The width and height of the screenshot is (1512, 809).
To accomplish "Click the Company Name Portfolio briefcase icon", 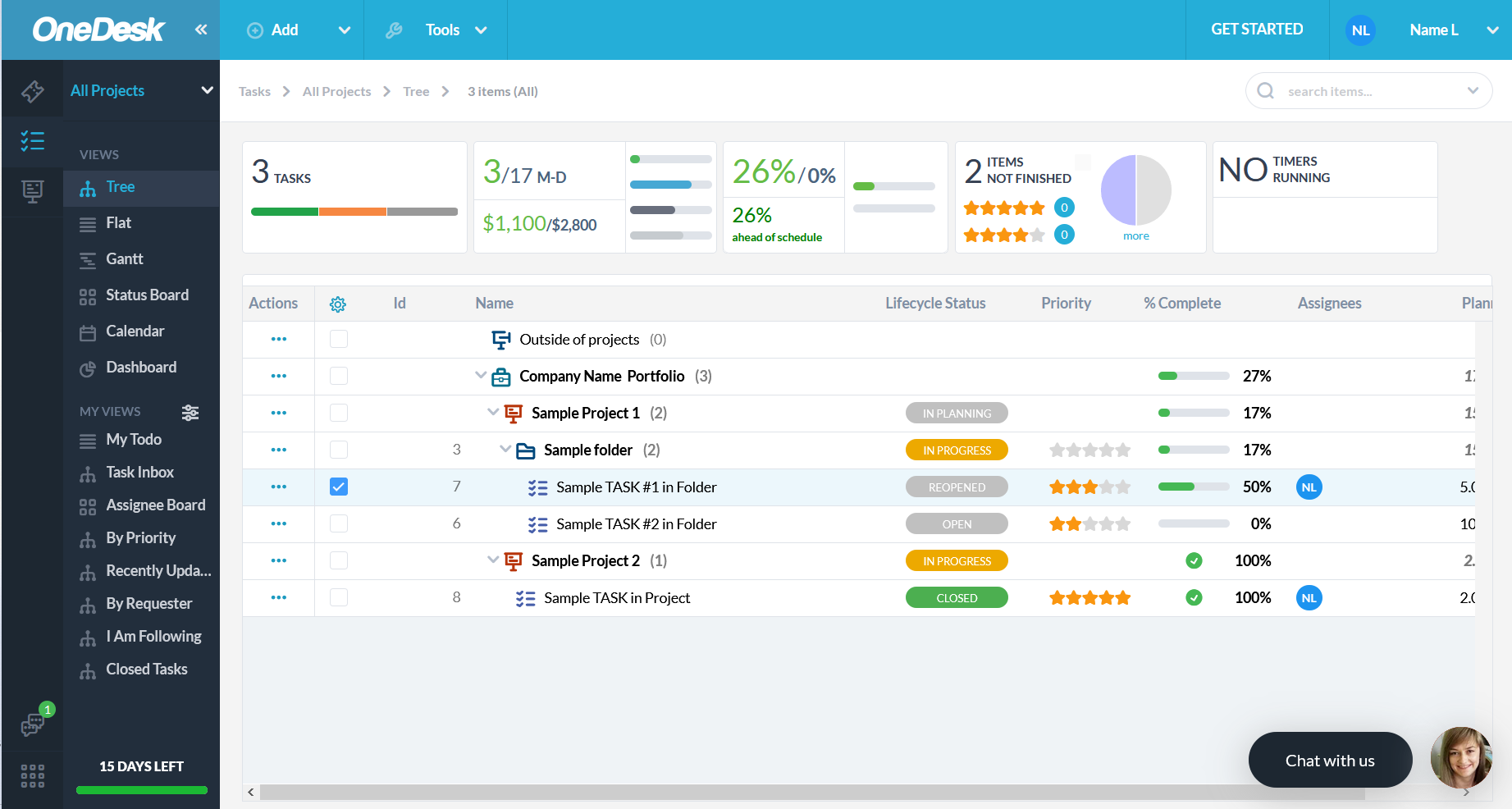I will 500,377.
